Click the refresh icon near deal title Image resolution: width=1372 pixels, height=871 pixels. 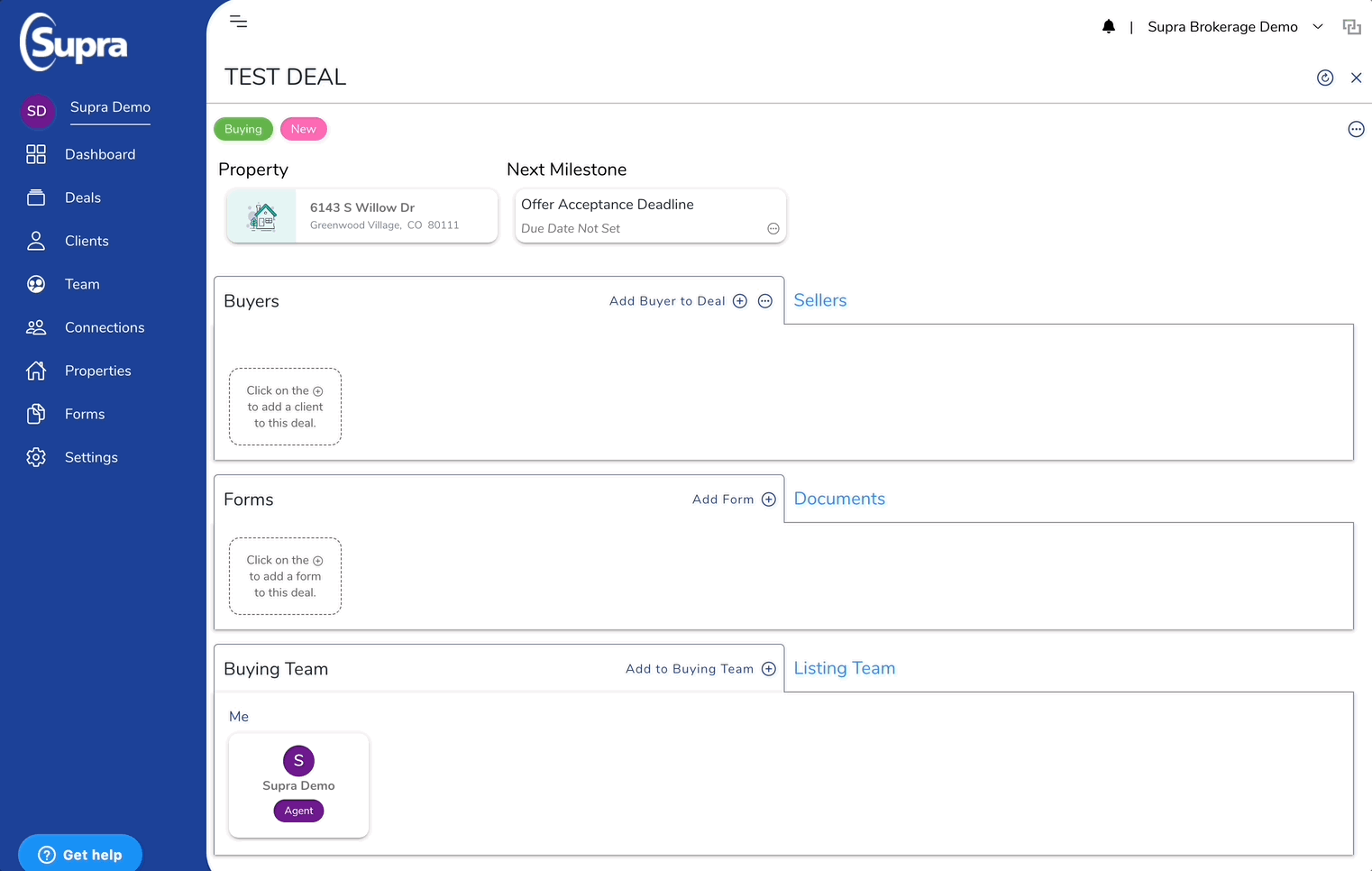click(1325, 78)
